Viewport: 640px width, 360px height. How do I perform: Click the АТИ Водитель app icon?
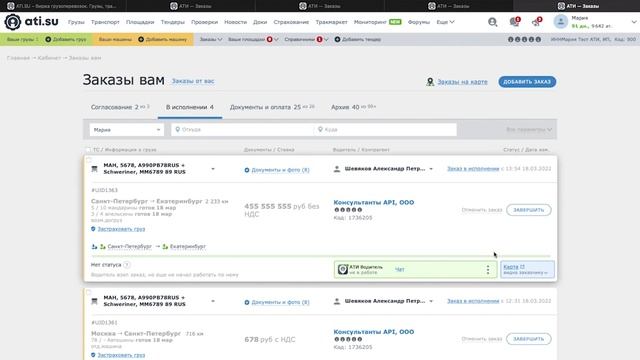(342, 269)
